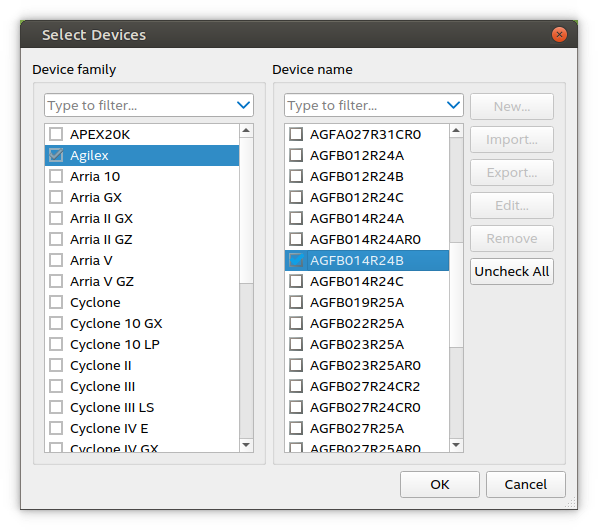Confirm selection with the OK button
Viewport: 598px width, 530px height.
coord(440,484)
